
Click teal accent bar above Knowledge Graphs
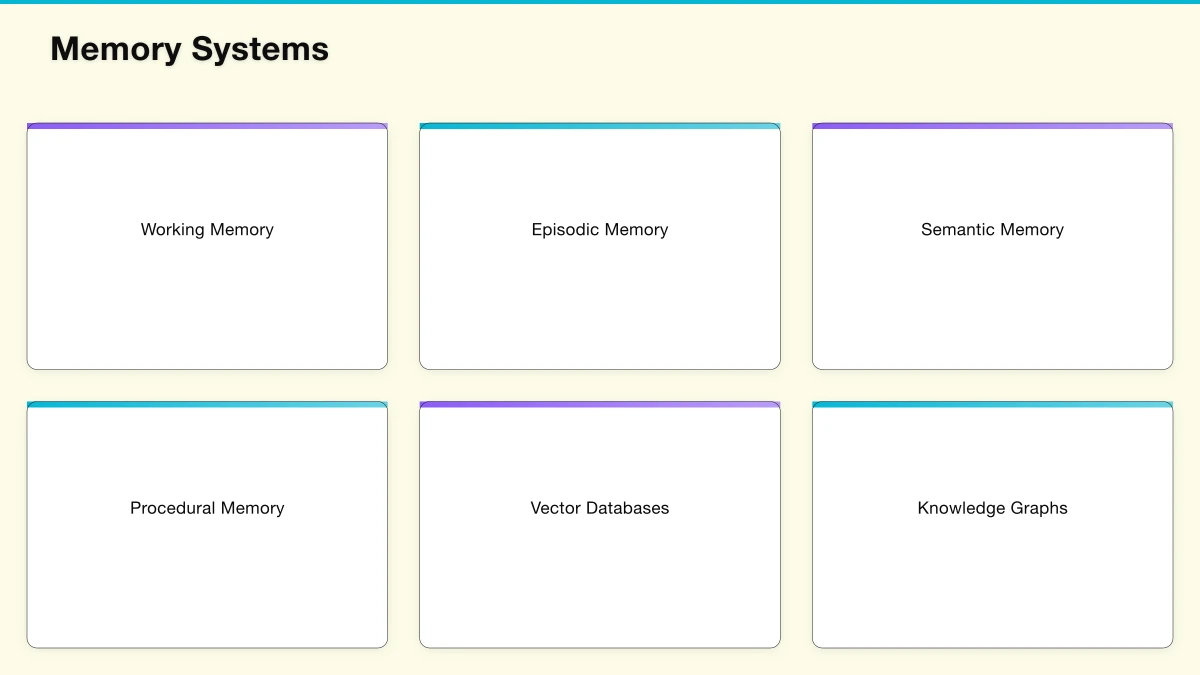point(992,405)
